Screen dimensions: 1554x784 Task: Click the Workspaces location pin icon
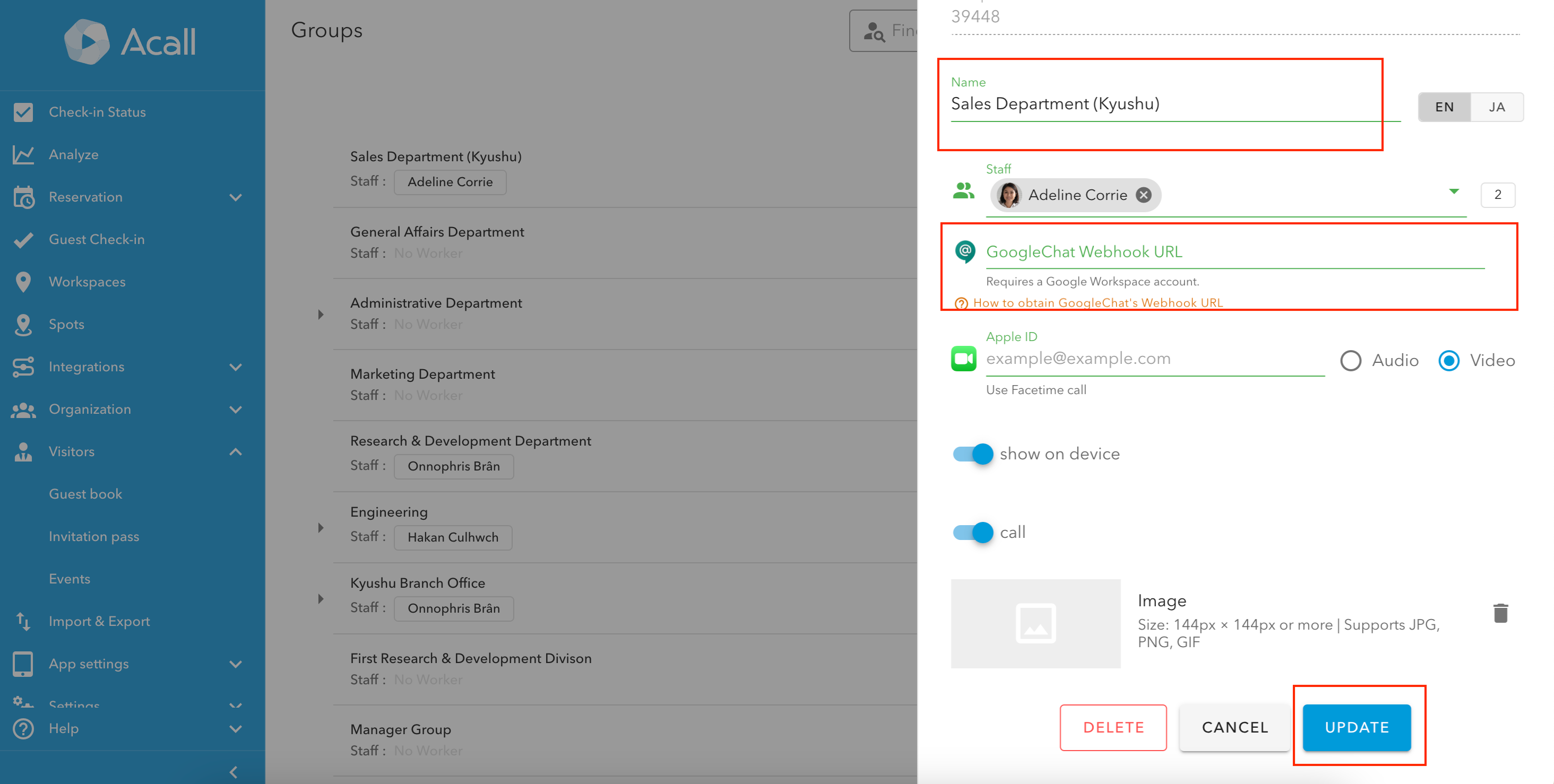tap(23, 282)
